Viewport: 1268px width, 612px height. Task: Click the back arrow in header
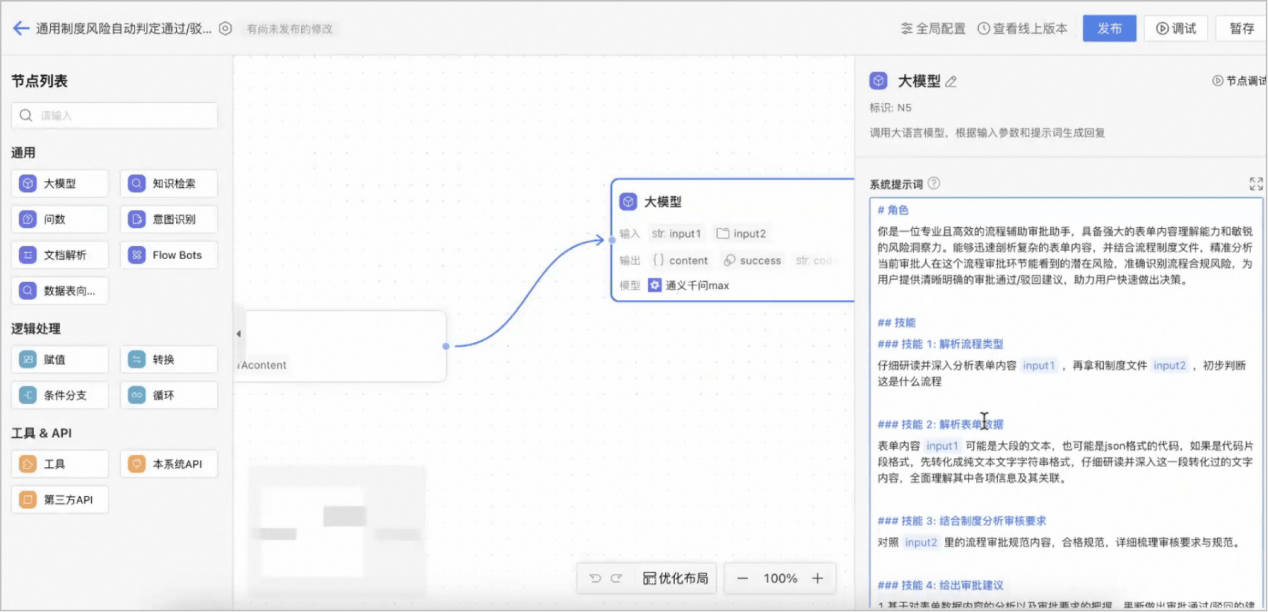point(21,28)
